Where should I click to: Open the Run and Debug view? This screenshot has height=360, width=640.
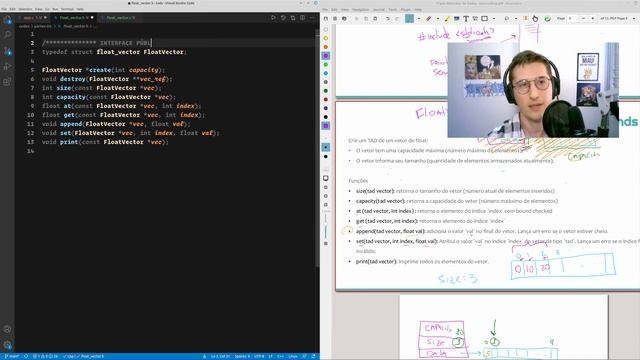(7, 66)
